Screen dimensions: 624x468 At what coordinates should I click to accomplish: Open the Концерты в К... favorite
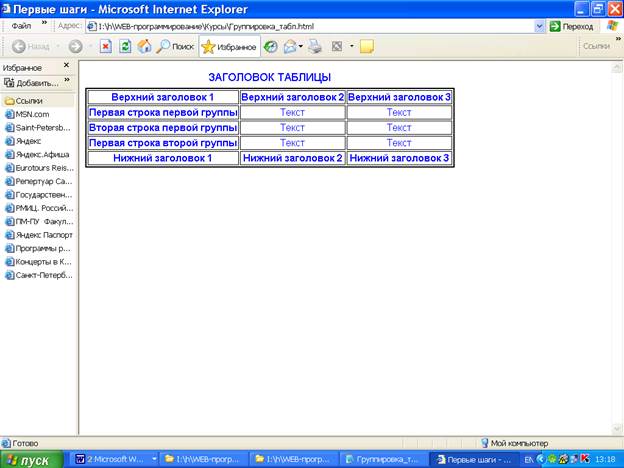click(38, 262)
